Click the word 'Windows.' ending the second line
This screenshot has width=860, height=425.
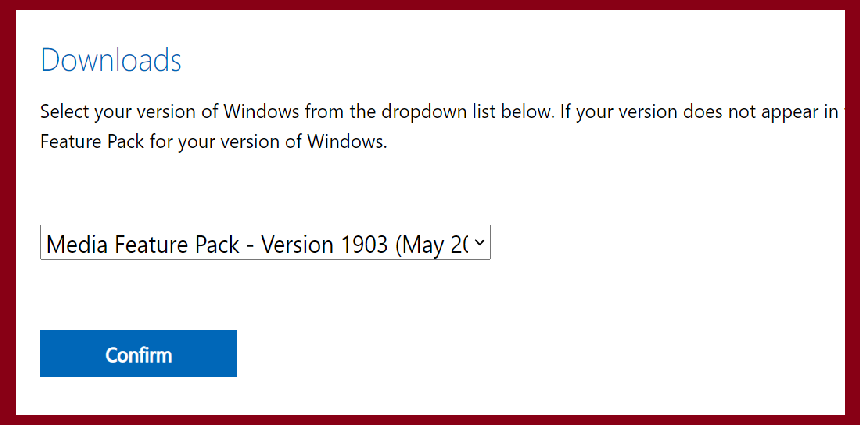[347, 142]
